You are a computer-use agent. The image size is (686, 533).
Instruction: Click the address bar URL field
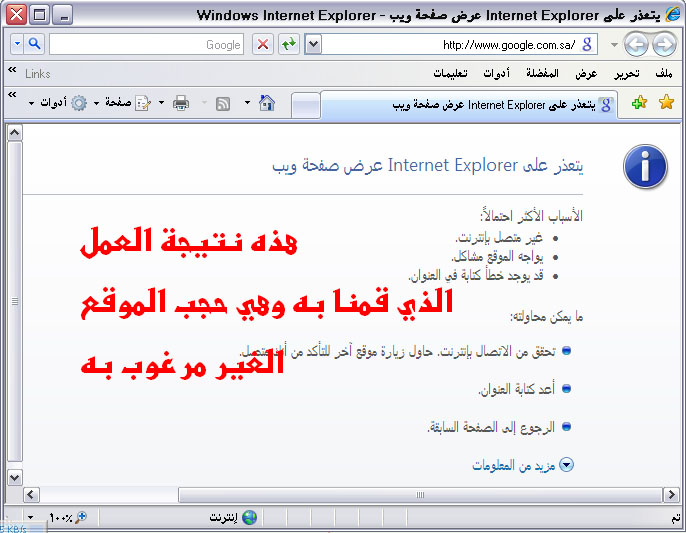click(x=451, y=45)
